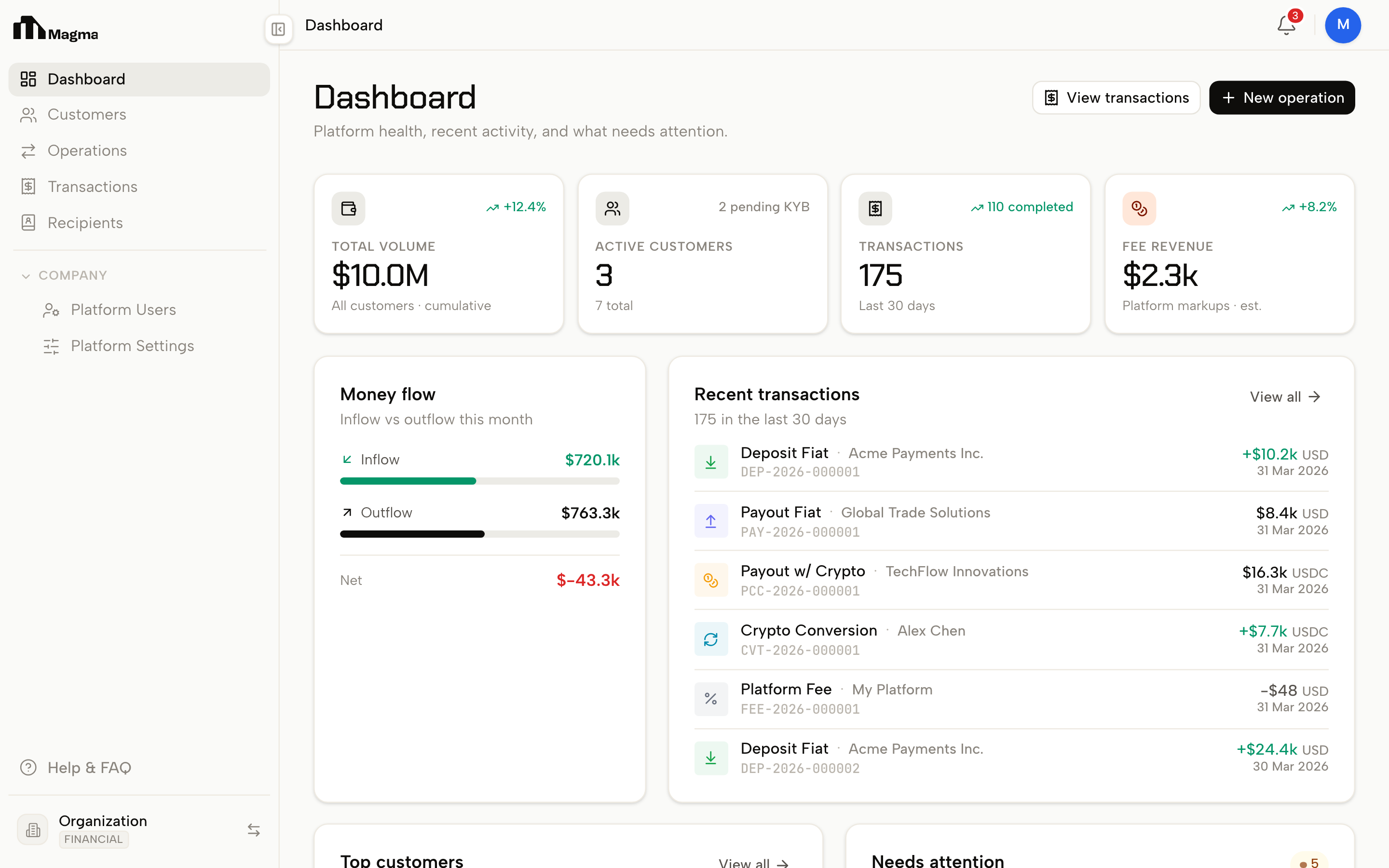Click coins icon for PCC-2026-000001
The height and width of the screenshot is (868, 1389).
[x=710, y=580]
